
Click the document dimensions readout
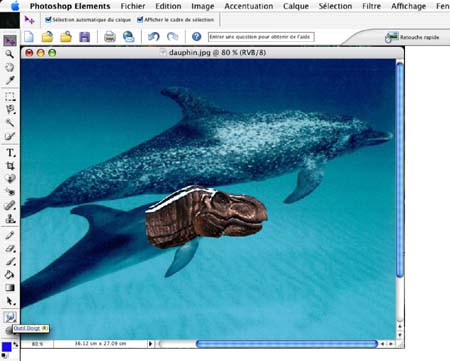pyautogui.click(x=100, y=343)
